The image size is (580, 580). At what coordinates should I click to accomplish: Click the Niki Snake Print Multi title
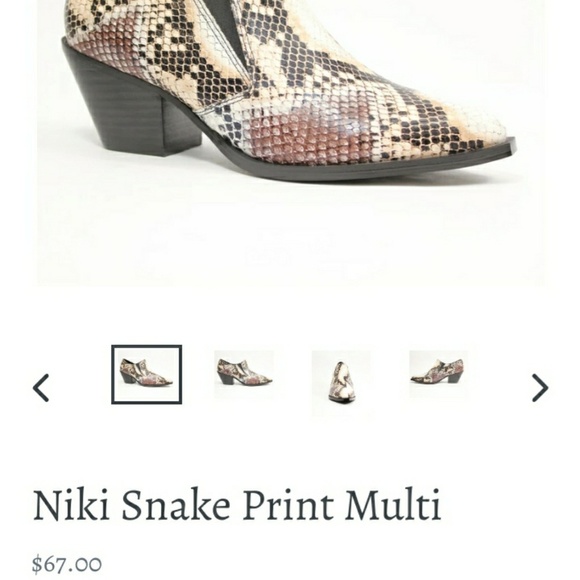(237, 505)
